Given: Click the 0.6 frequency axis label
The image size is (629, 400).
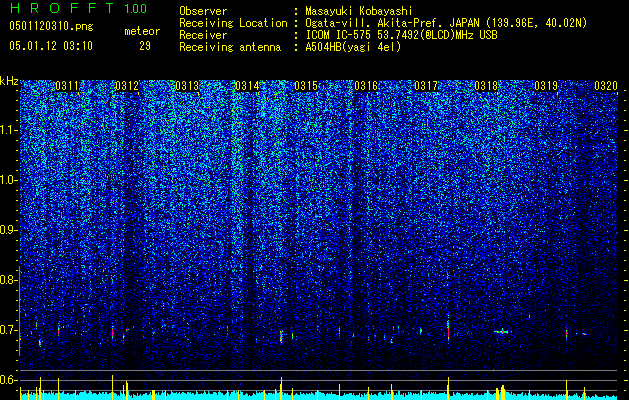Looking at the screenshot, I should point(7,380).
